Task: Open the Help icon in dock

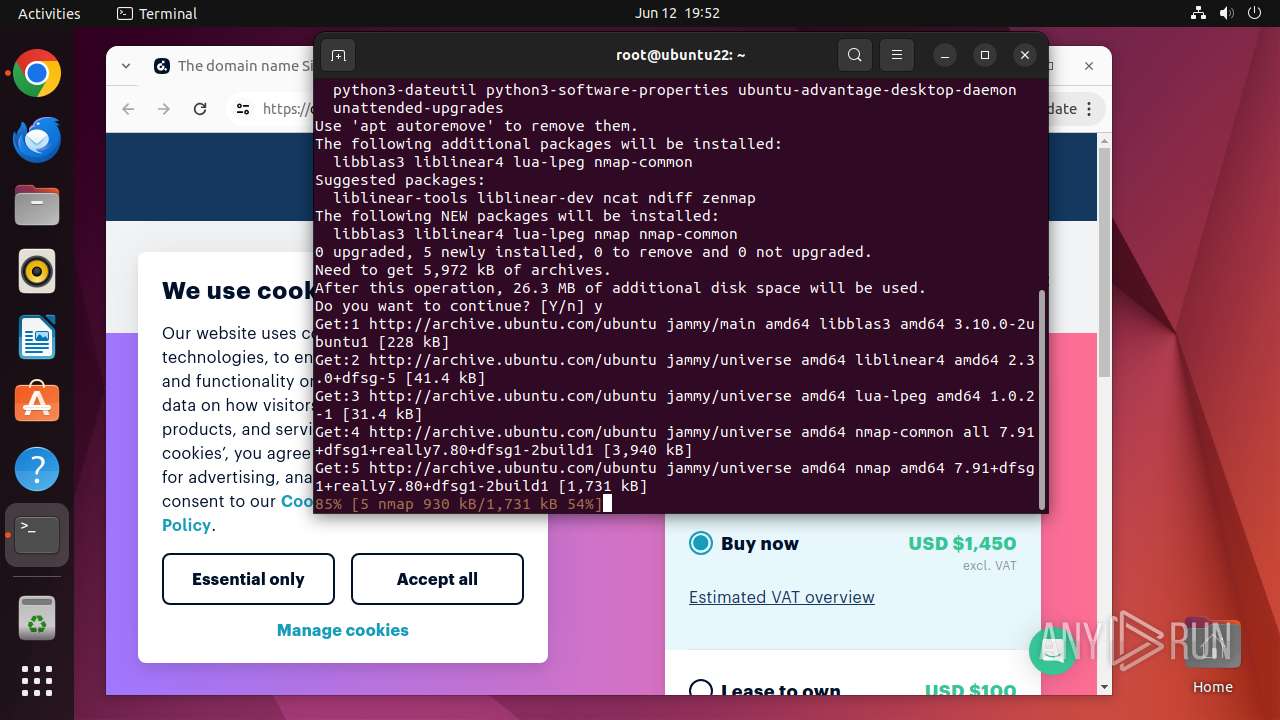Action: coord(37,469)
